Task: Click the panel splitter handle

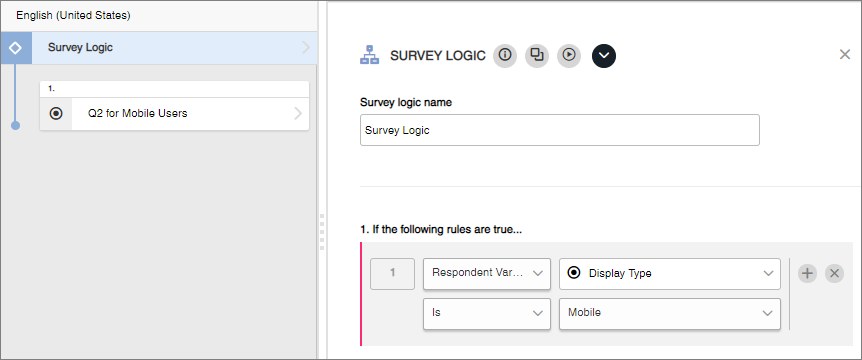Action: pos(322,232)
